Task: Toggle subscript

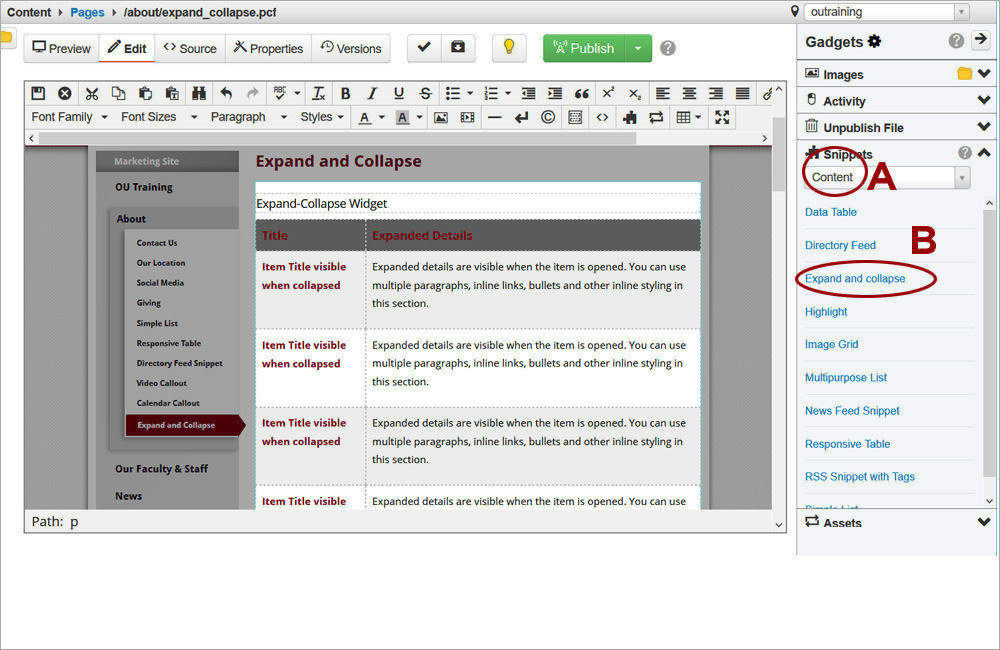Action: (635, 93)
